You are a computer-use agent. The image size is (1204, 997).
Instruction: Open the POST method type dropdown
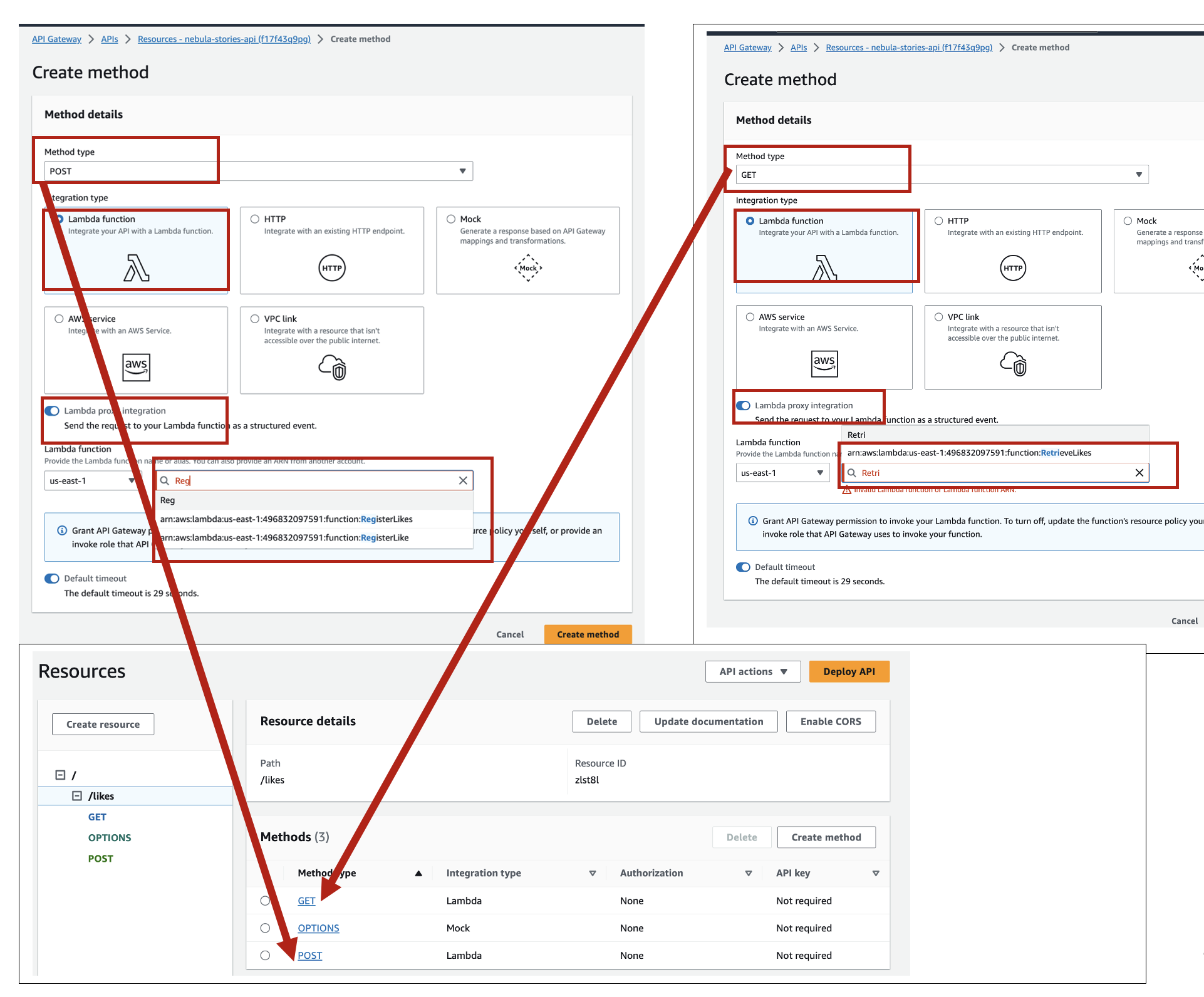pos(258,171)
